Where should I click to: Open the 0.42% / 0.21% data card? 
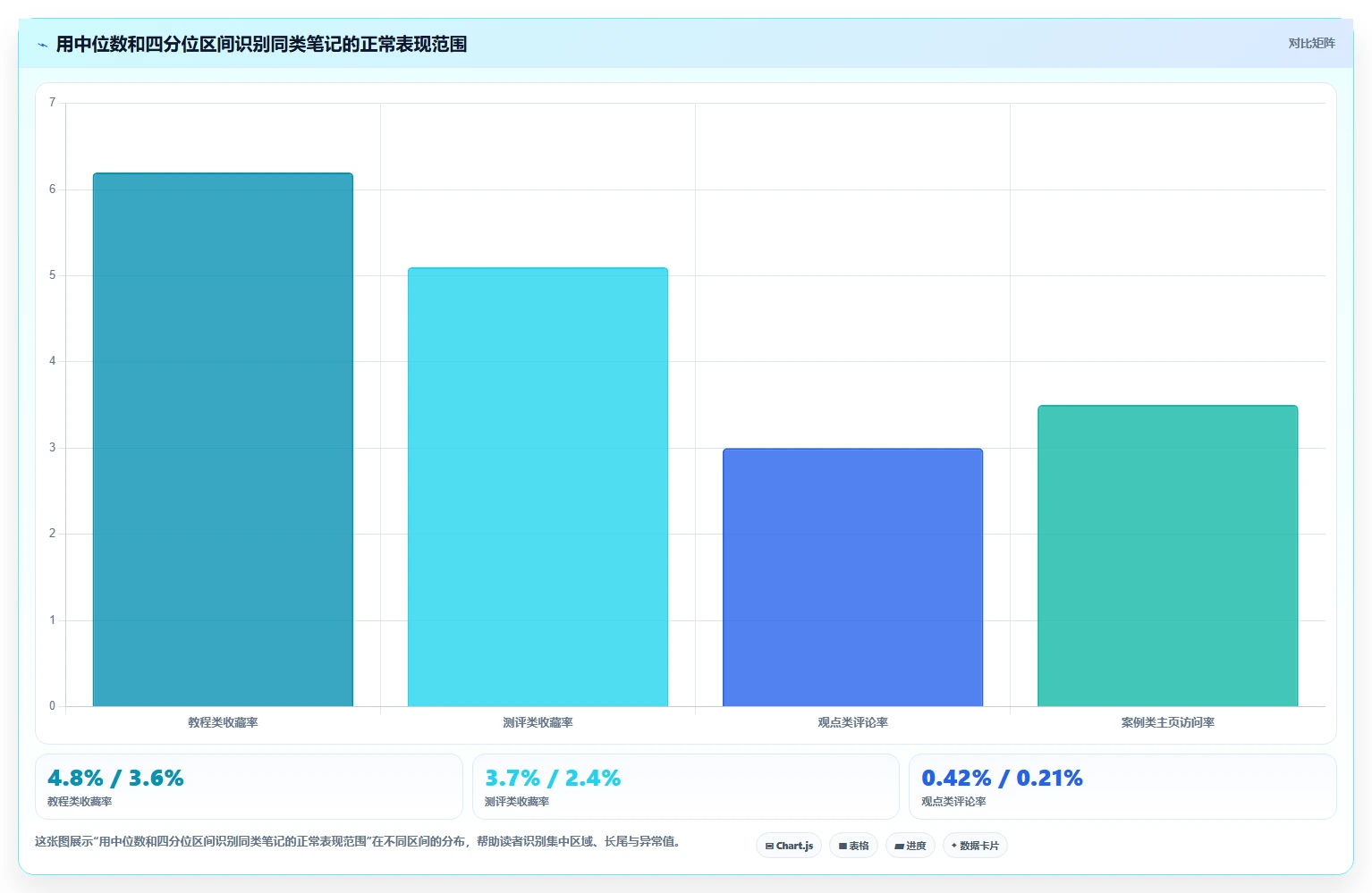coord(1122,787)
